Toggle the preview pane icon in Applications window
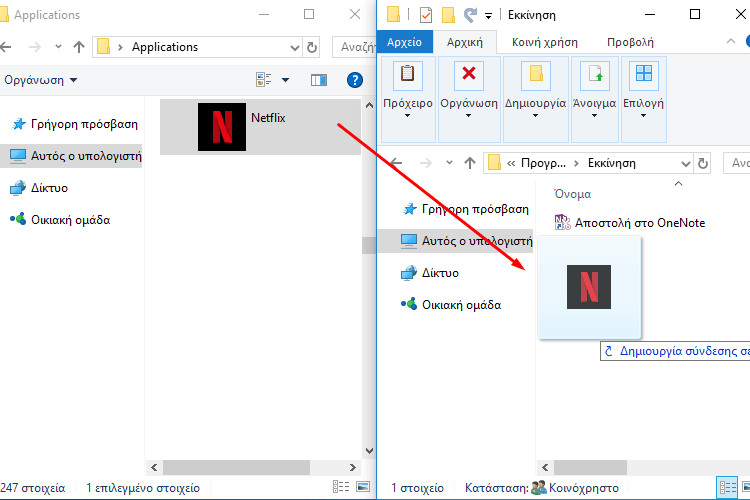 319,80
